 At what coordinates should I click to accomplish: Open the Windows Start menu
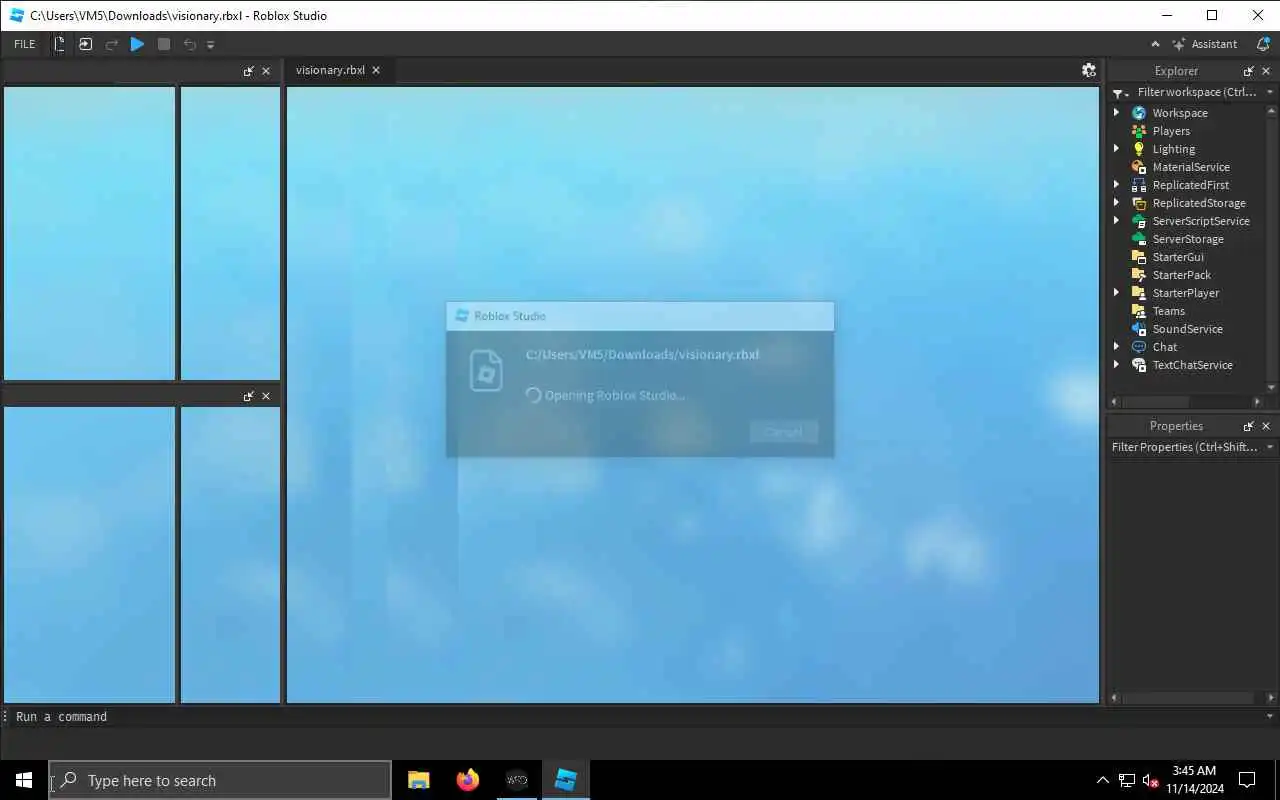click(x=24, y=780)
